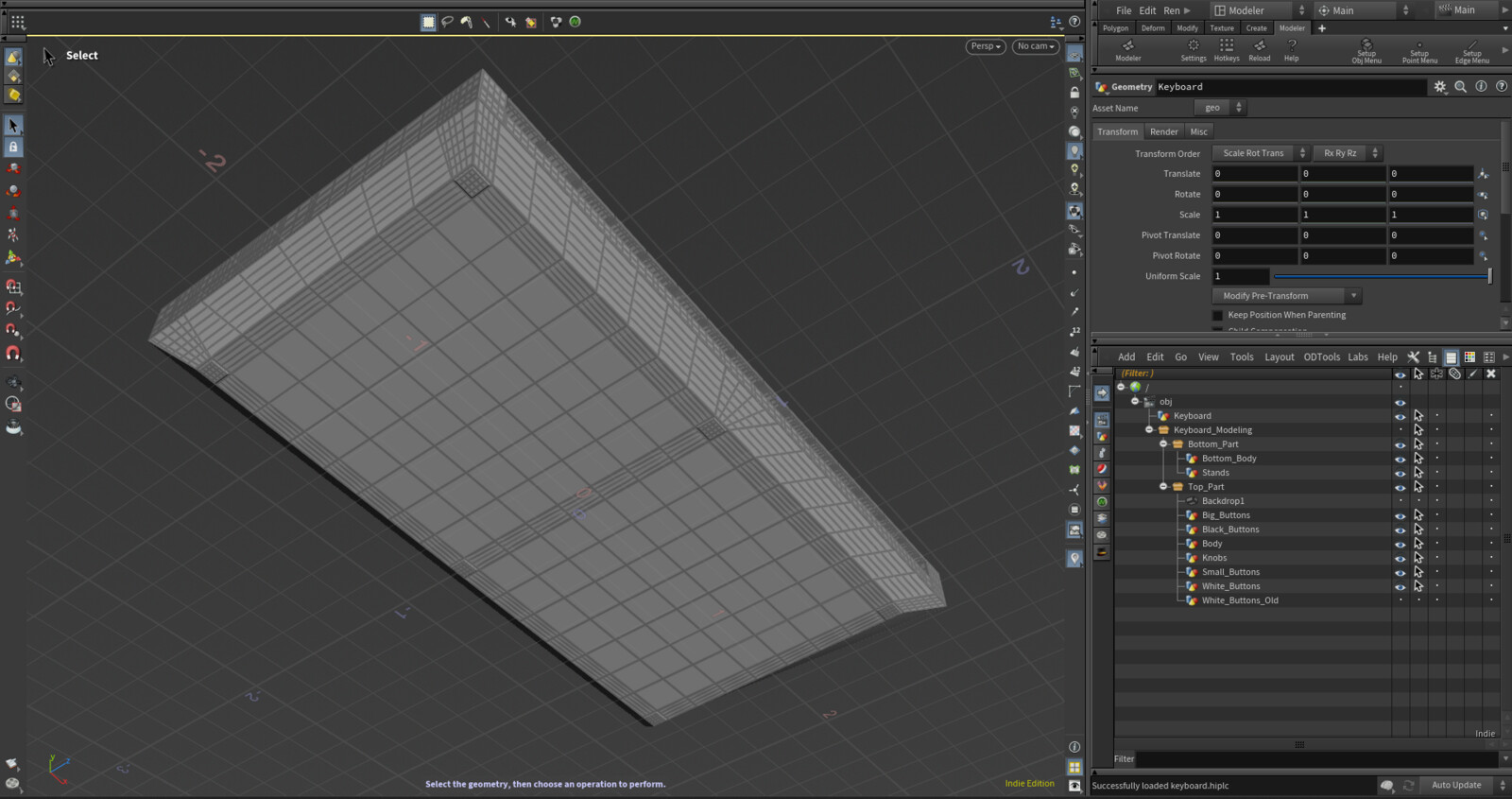Toggle visibility eye of Keyboard node
This screenshot has width=1512, height=799.
point(1400,416)
